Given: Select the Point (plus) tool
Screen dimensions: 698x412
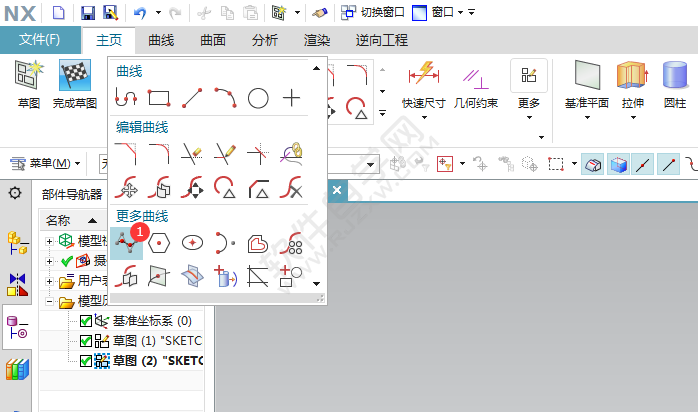Looking at the screenshot, I should pyautogui.click(x=292, y=98).
